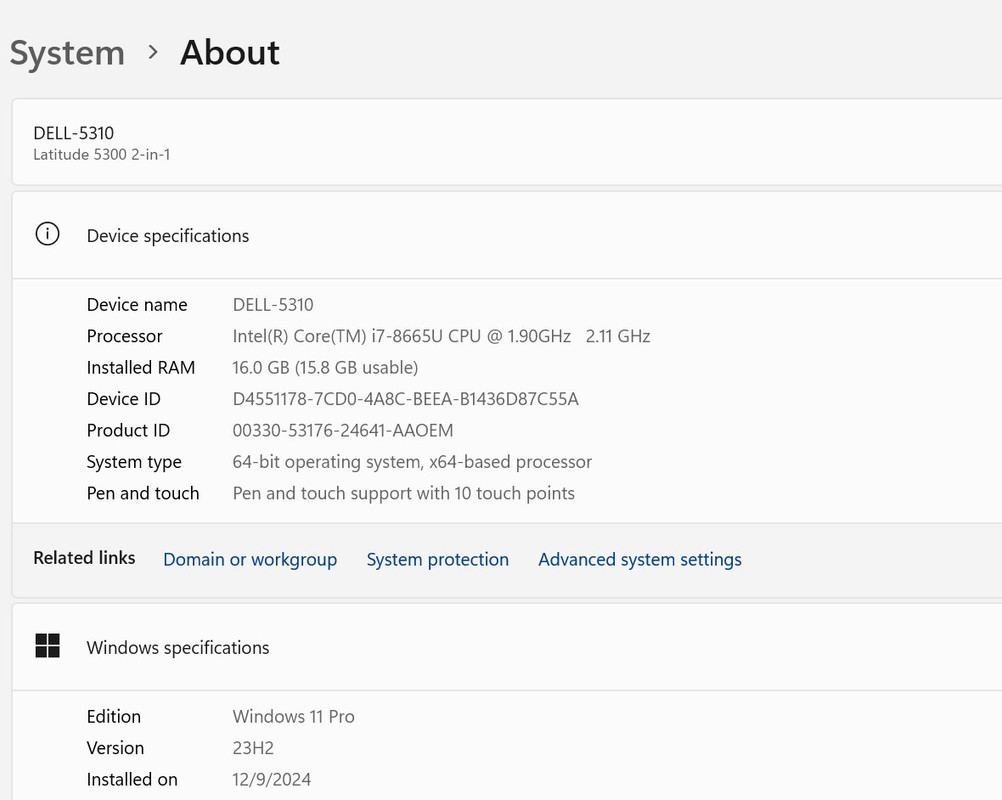Collapse the Device specifications header
Image resolution: width=1002 pixels, height=800 pixels.
[507, 235]
